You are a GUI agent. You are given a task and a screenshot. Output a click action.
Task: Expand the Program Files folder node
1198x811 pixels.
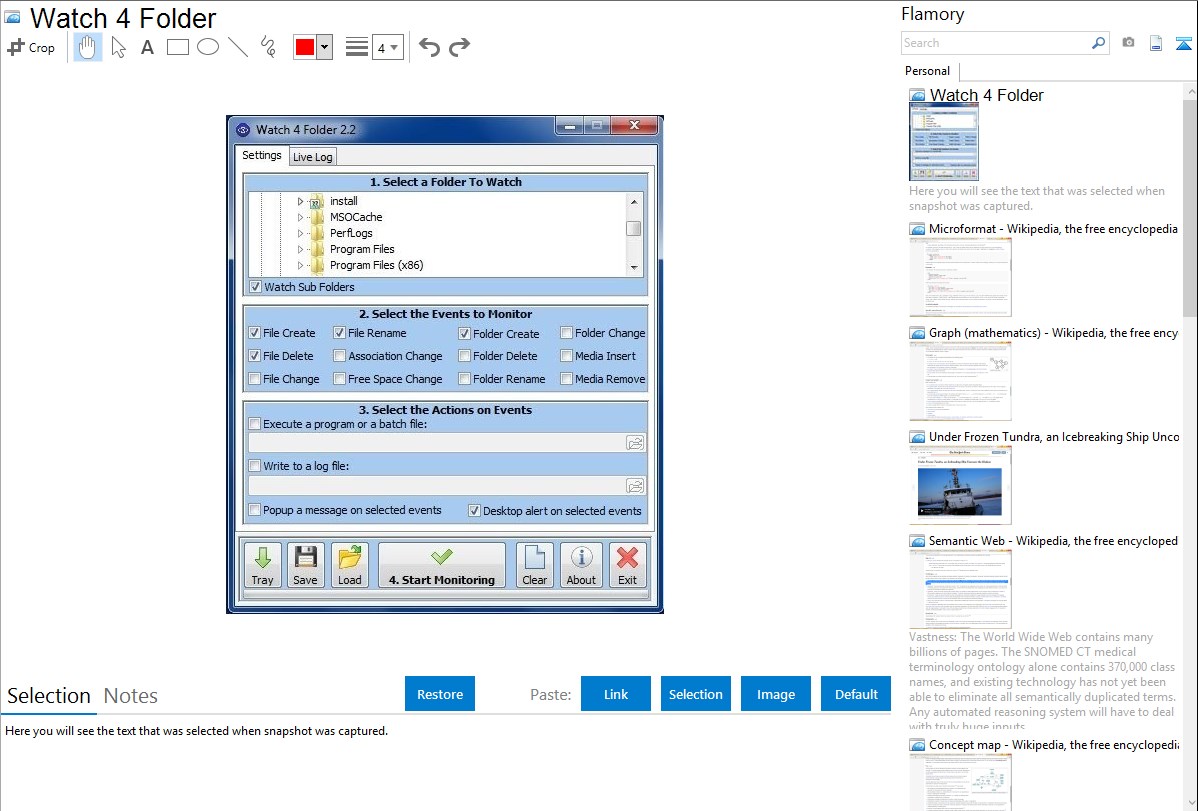pyautogui.click(x=300, y=249)
